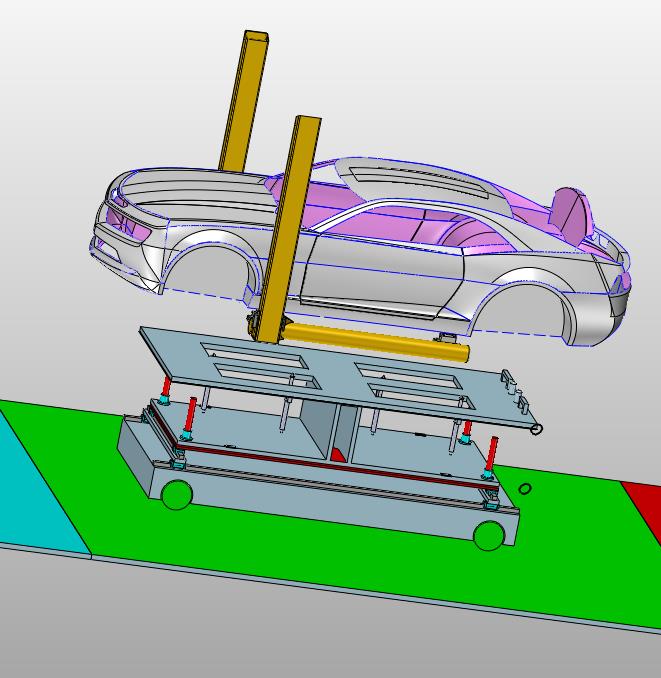Select the red wedge inside the center pillar
Screen dimensions: 661x678
click(x=338, y=455)
